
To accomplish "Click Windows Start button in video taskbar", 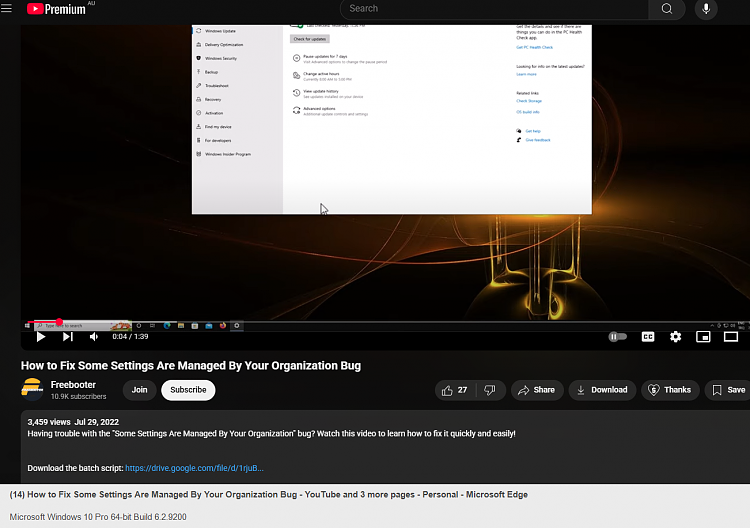I will click(27, 326).
